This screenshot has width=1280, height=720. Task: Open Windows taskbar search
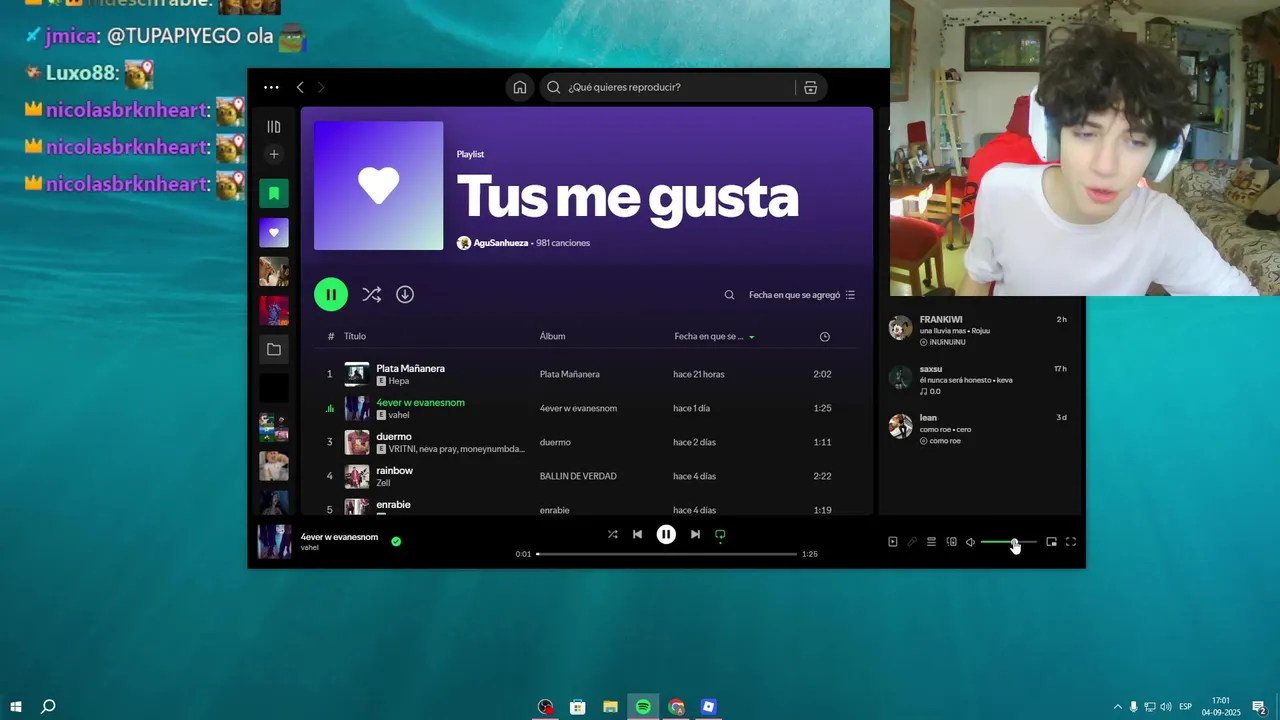(48, 707)
